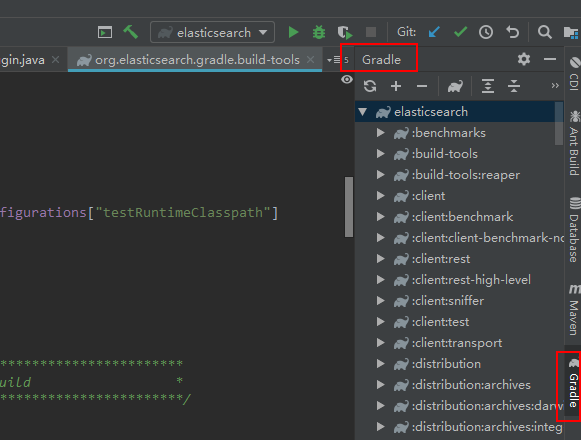The height and width of the screenshot is (440, 581).
Task: Expand the :build-tools project node
Action: (381, 153)
